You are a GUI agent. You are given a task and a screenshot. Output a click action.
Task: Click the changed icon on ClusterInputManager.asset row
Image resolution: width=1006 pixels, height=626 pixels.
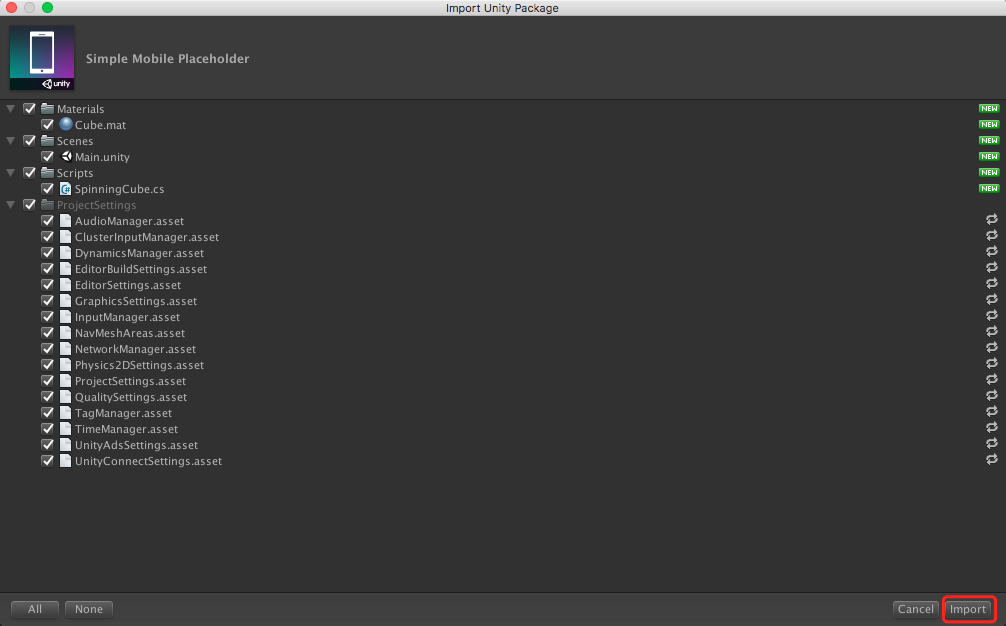tap(992, 235)
